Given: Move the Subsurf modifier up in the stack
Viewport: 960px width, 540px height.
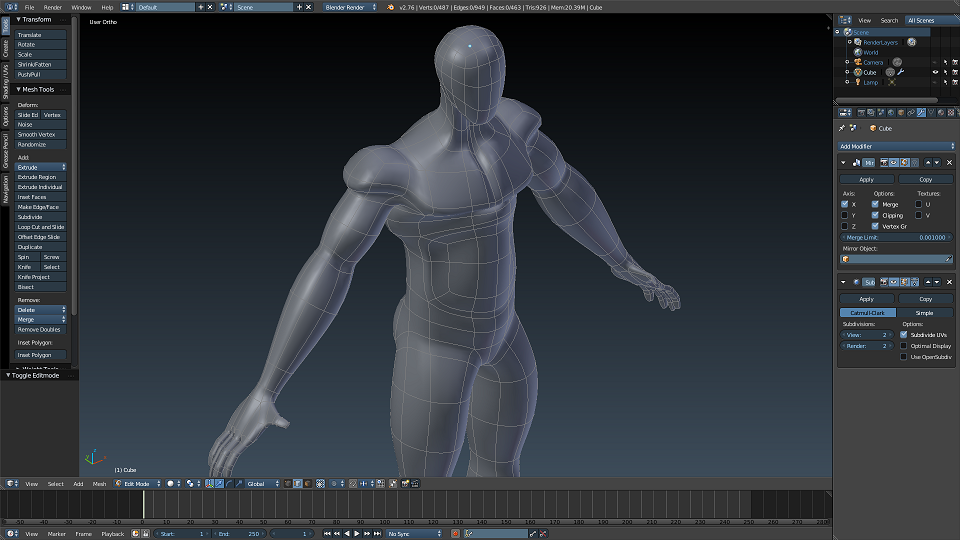Looking at the screenshot, I should coord(927,282).
